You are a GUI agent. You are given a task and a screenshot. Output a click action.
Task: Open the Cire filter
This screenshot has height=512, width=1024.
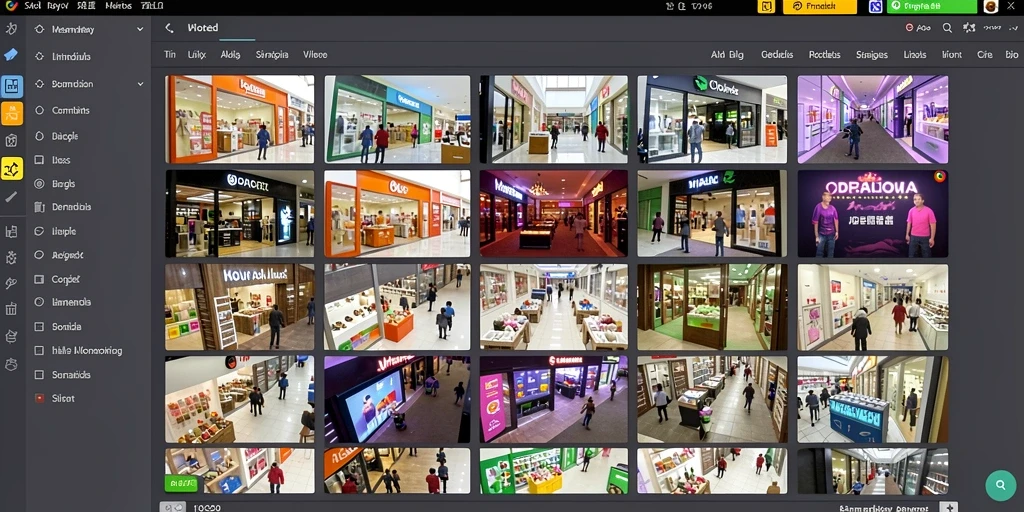click(985, 55)
